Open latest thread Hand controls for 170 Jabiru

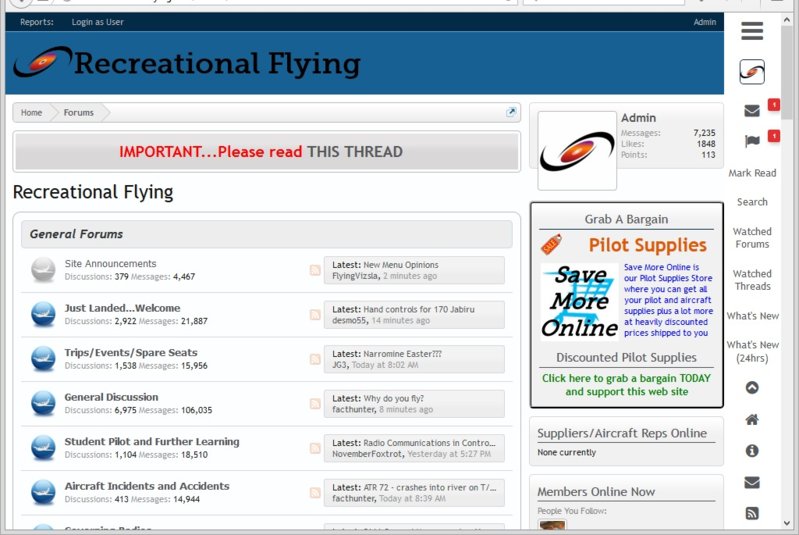[419, 309]
